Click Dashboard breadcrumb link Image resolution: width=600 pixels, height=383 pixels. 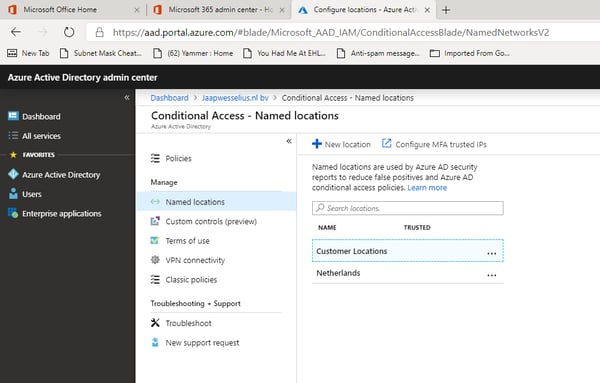point(170,98)
